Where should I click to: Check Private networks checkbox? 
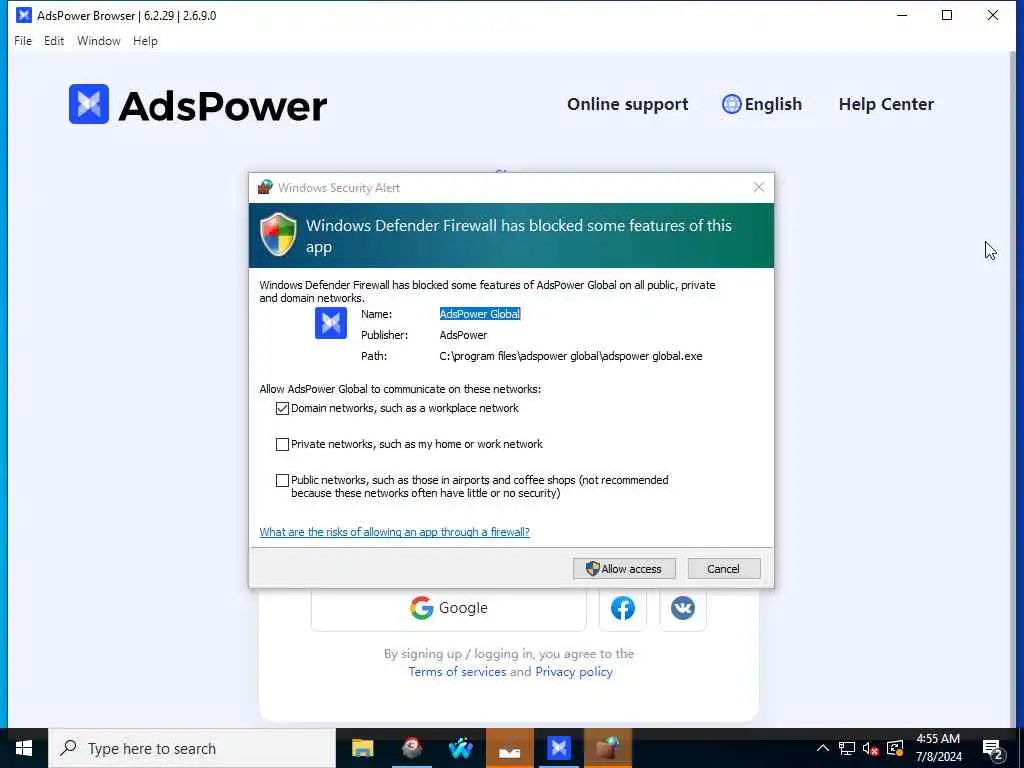(282, 444)
